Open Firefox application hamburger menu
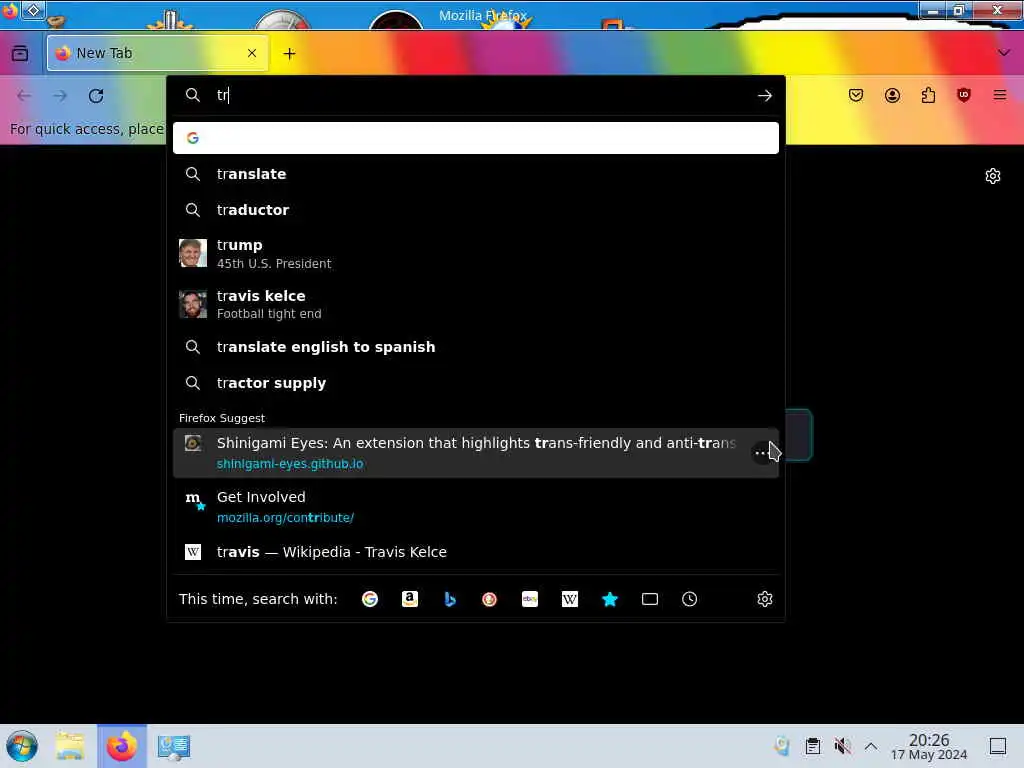This screenshot has width=1024, height=768. 1000,95
